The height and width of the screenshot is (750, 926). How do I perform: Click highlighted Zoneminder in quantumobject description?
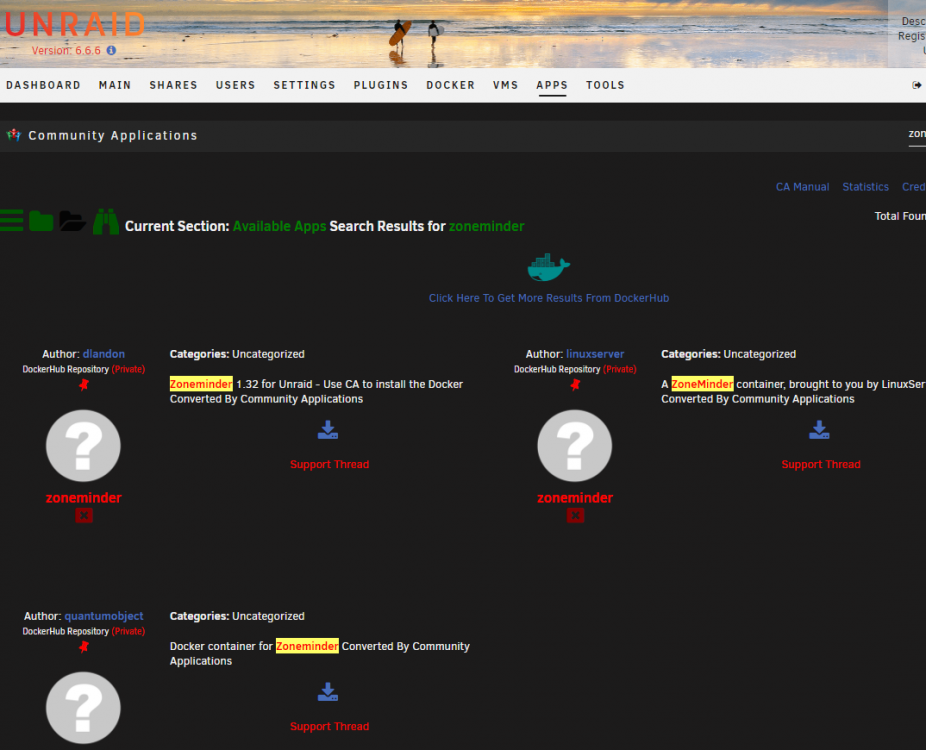307,646
